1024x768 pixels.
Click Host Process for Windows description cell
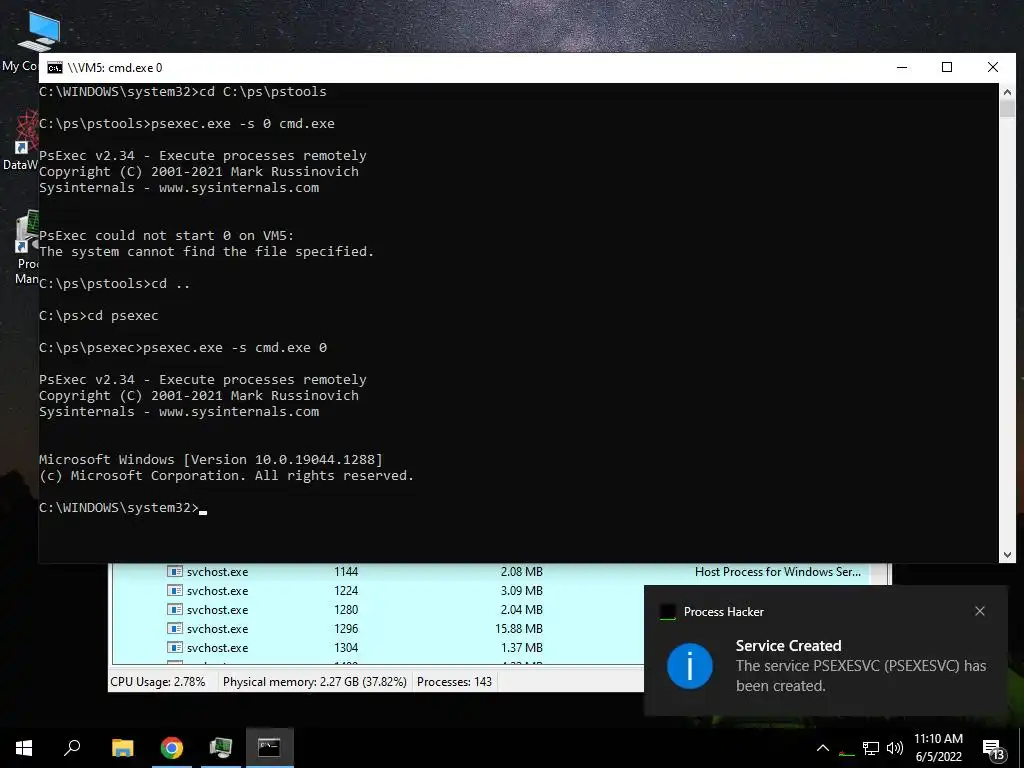[x=778, y=571]
